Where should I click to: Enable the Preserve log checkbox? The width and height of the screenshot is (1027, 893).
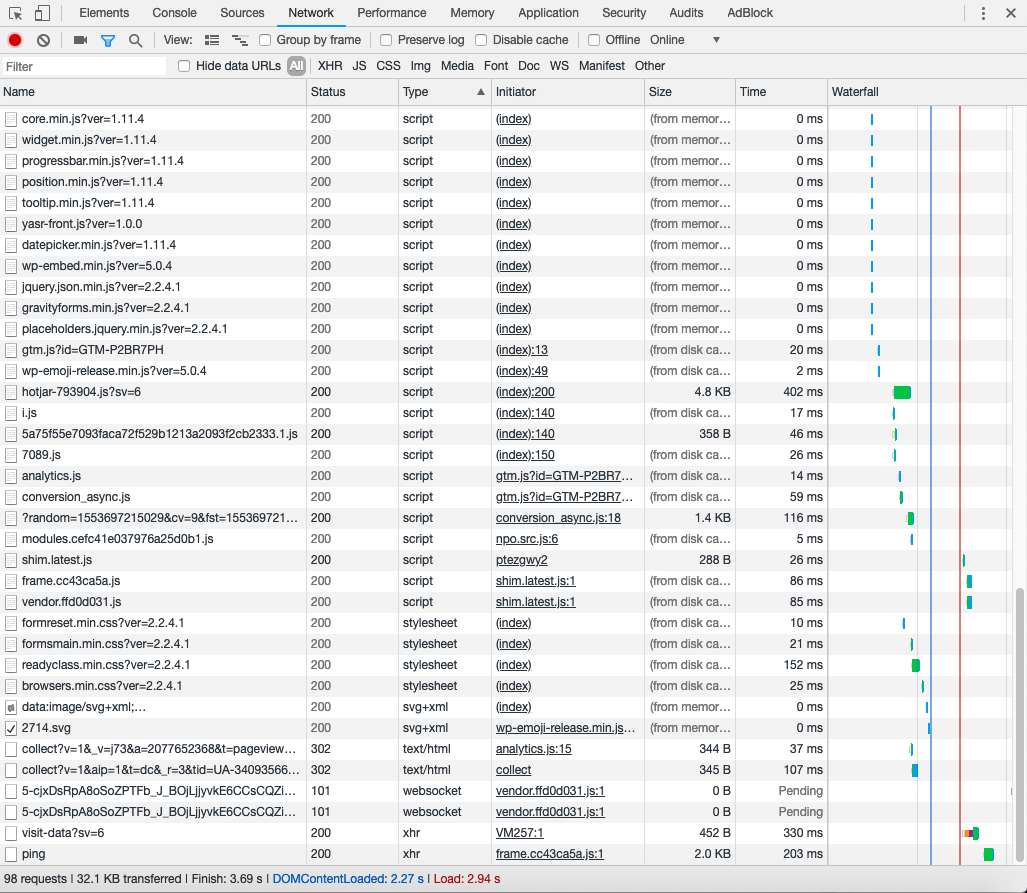386,40
